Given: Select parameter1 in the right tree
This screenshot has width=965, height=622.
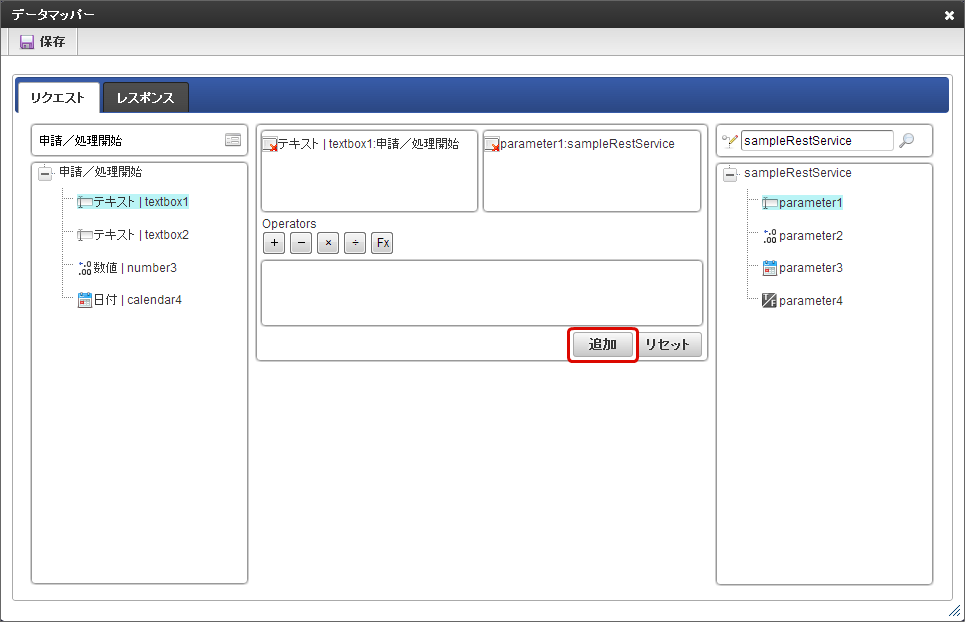Looking at the screenshot, I should click(x=803, y=203).
